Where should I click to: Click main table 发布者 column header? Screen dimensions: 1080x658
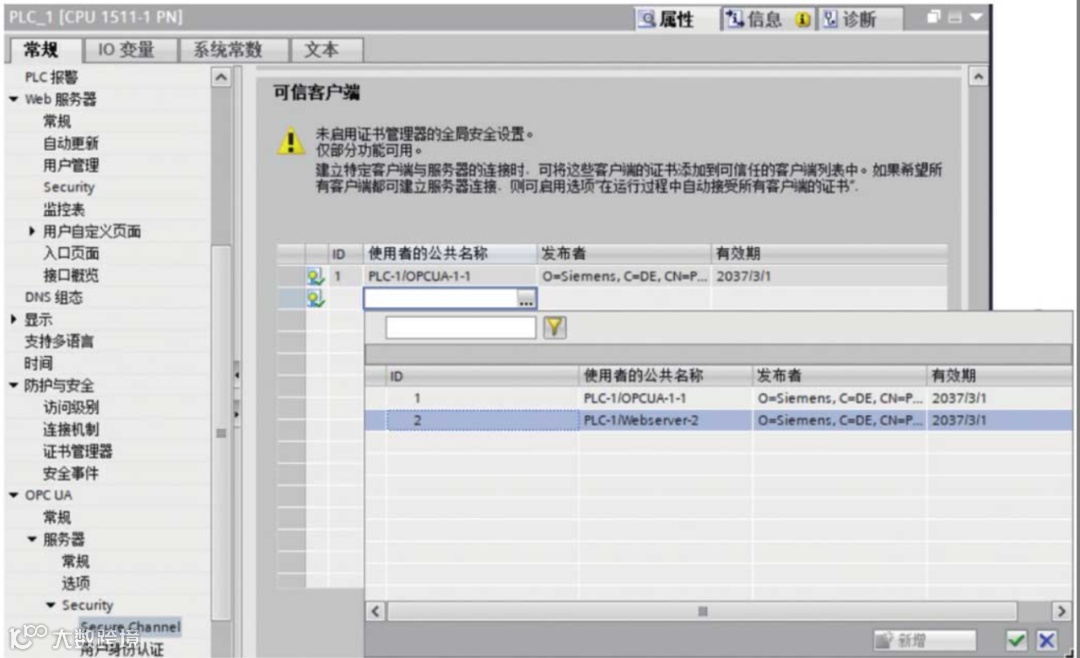pyautogui.click(x=623, y=254)
